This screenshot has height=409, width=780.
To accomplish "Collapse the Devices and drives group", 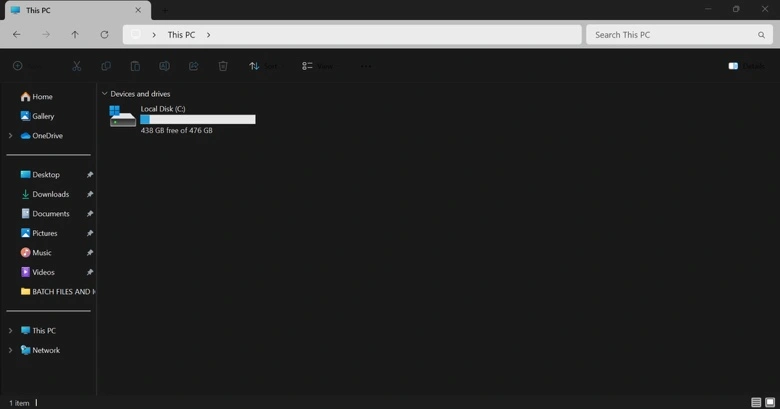I will [104, 94].
